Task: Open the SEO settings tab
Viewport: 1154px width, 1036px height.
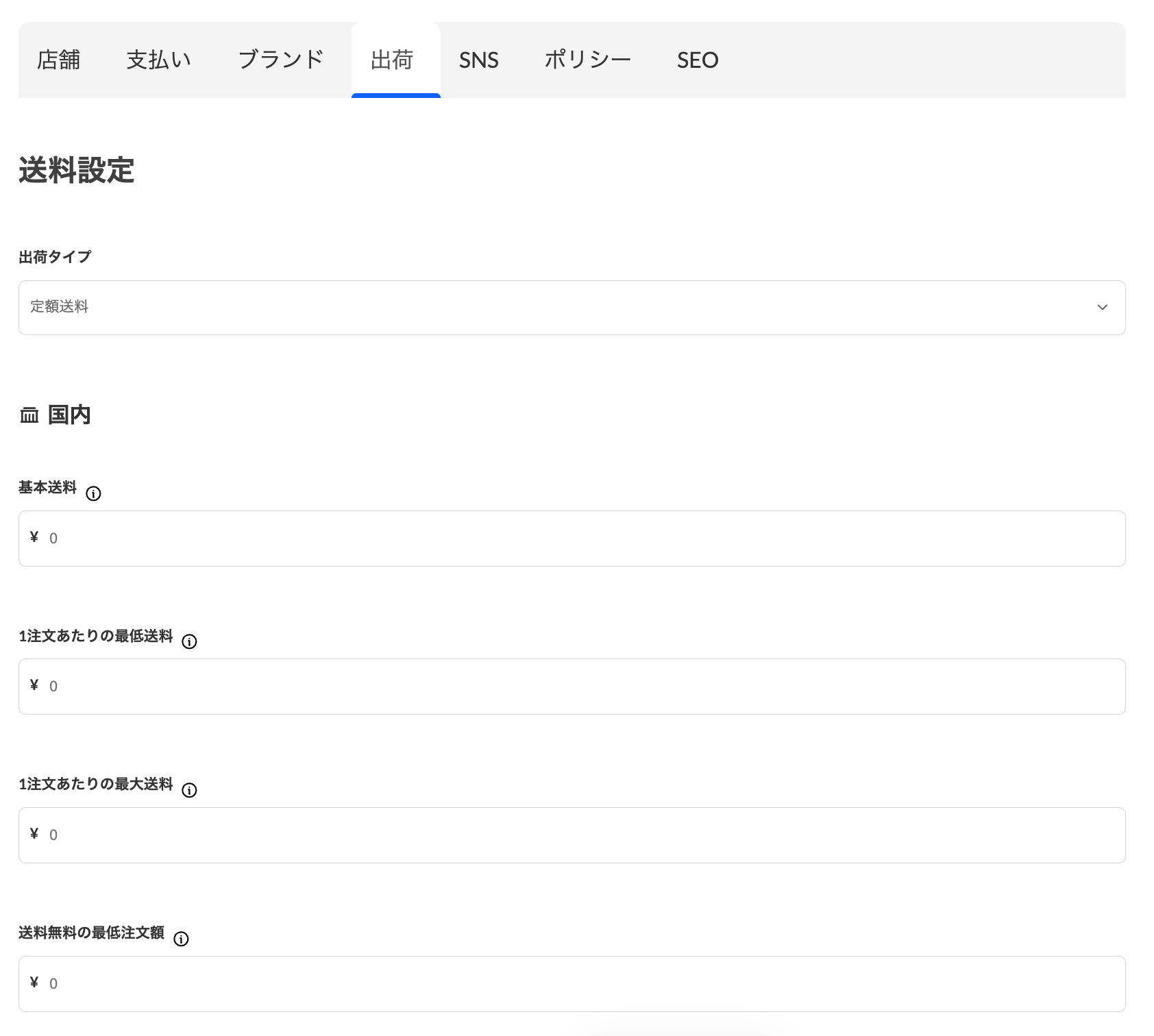Action: click(x=697, y=60)
